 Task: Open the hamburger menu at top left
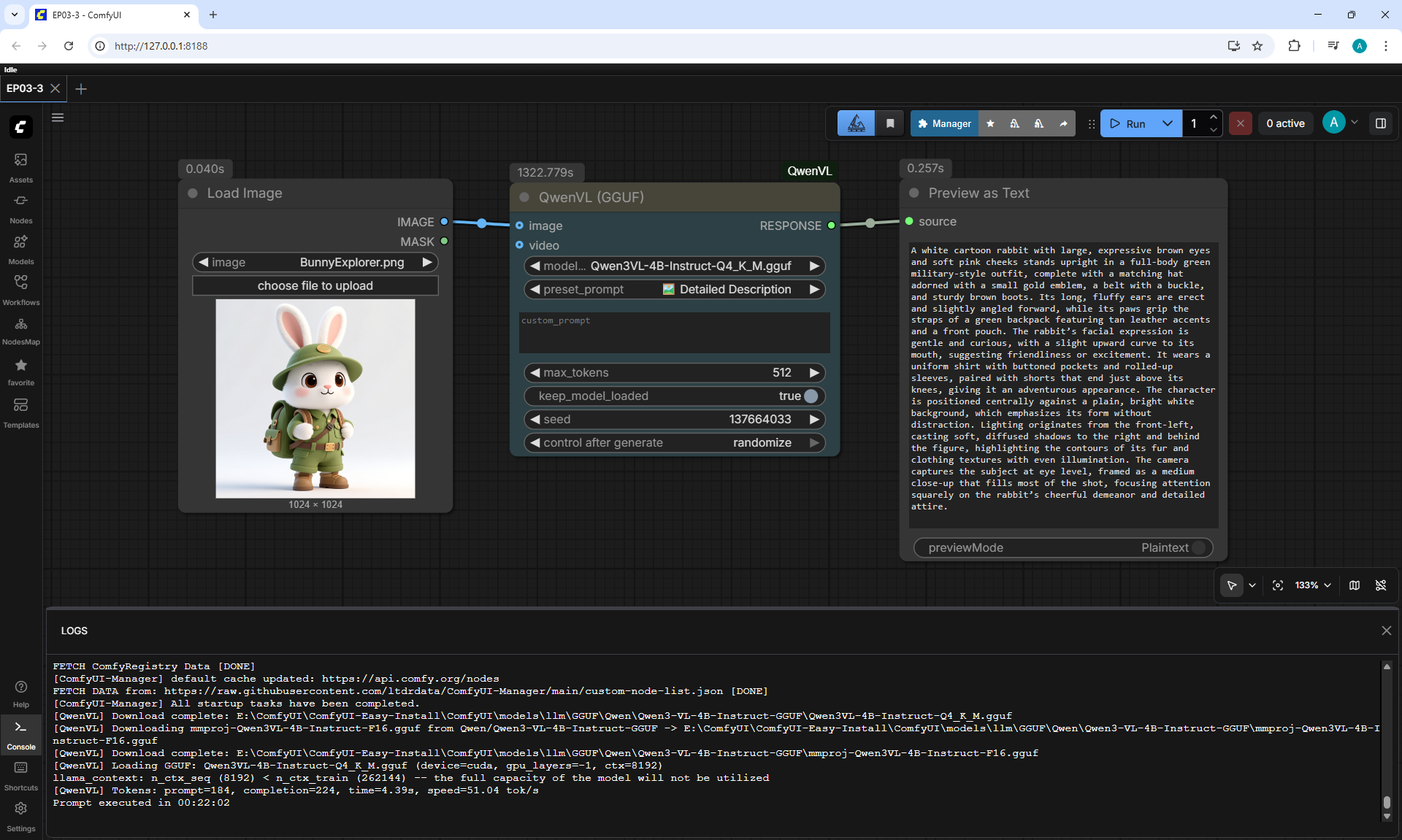tap(58, 117)
